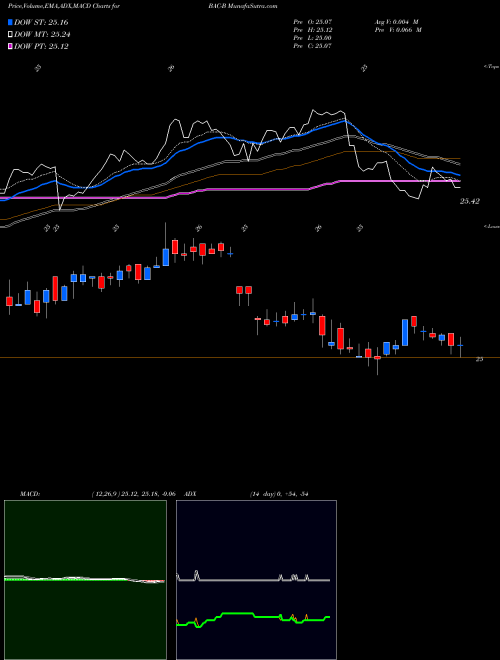
Task: Click the 'Pre H: 25.12' high value
Action: (x=312, y=30)
